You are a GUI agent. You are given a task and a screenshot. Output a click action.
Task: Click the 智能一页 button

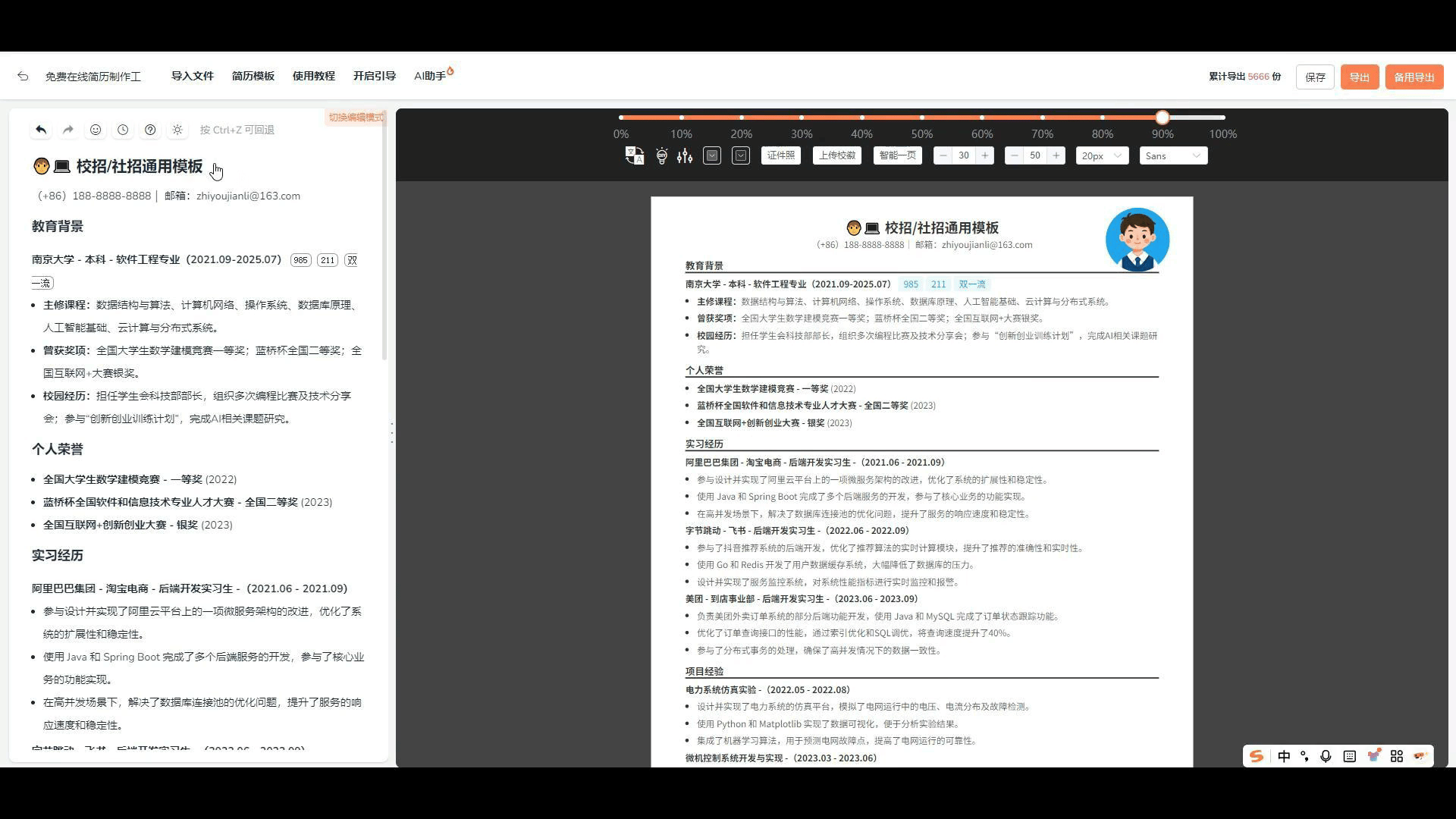click(x=897, y=156)
